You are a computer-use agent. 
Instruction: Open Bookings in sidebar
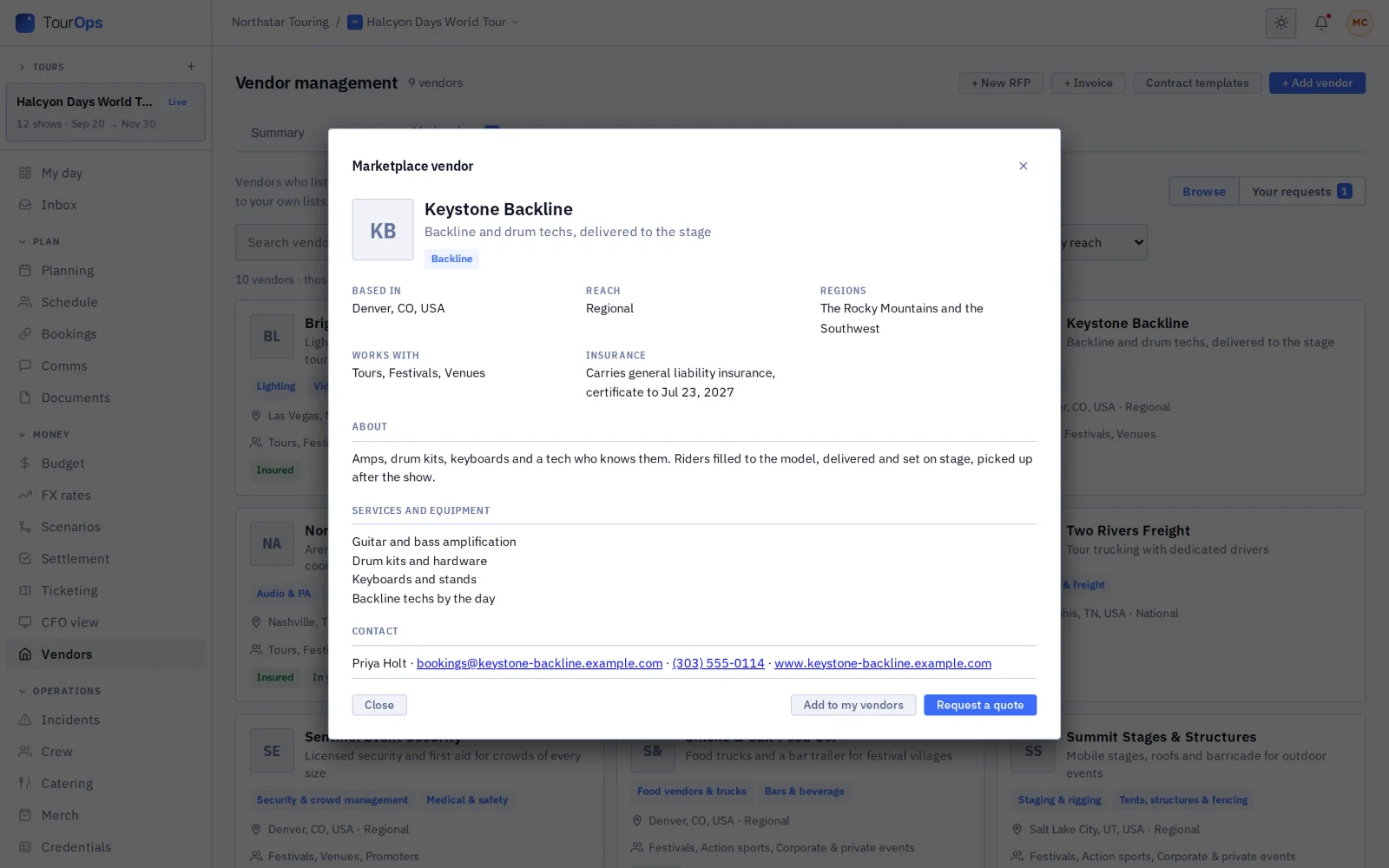coord(106,334)
